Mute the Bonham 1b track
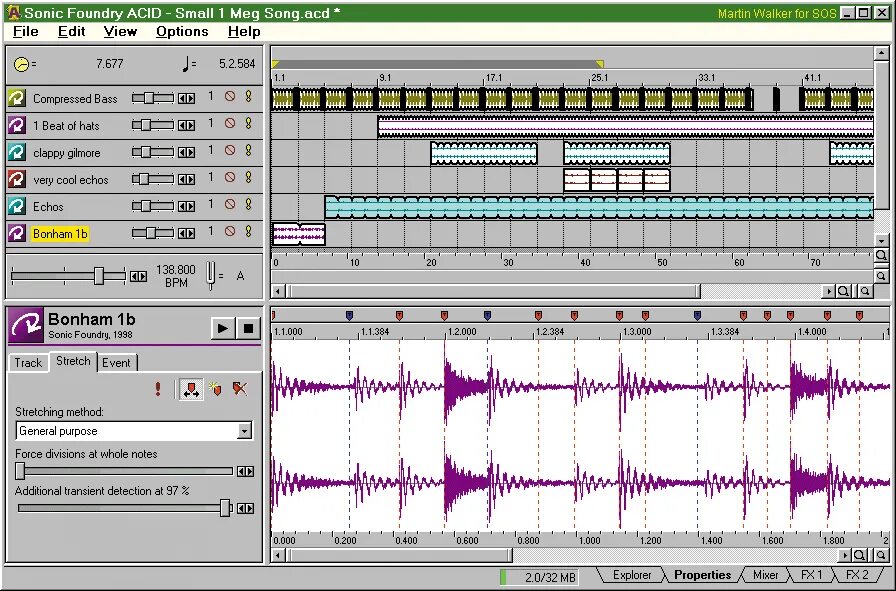This screenshot has width=896, height=591. pyautogui.click(x=230, y=231)
